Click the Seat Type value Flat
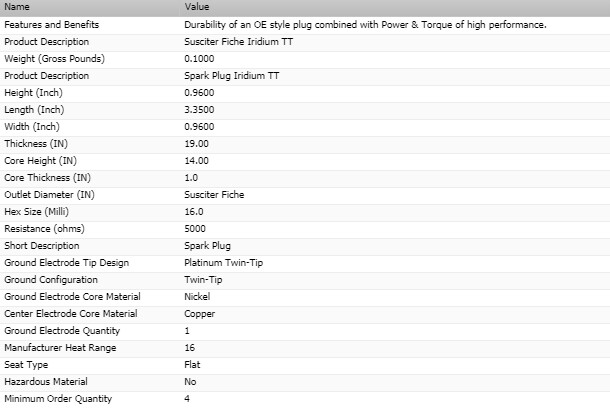The width and height of the screenshot is (610, 408). pos(193,364)
